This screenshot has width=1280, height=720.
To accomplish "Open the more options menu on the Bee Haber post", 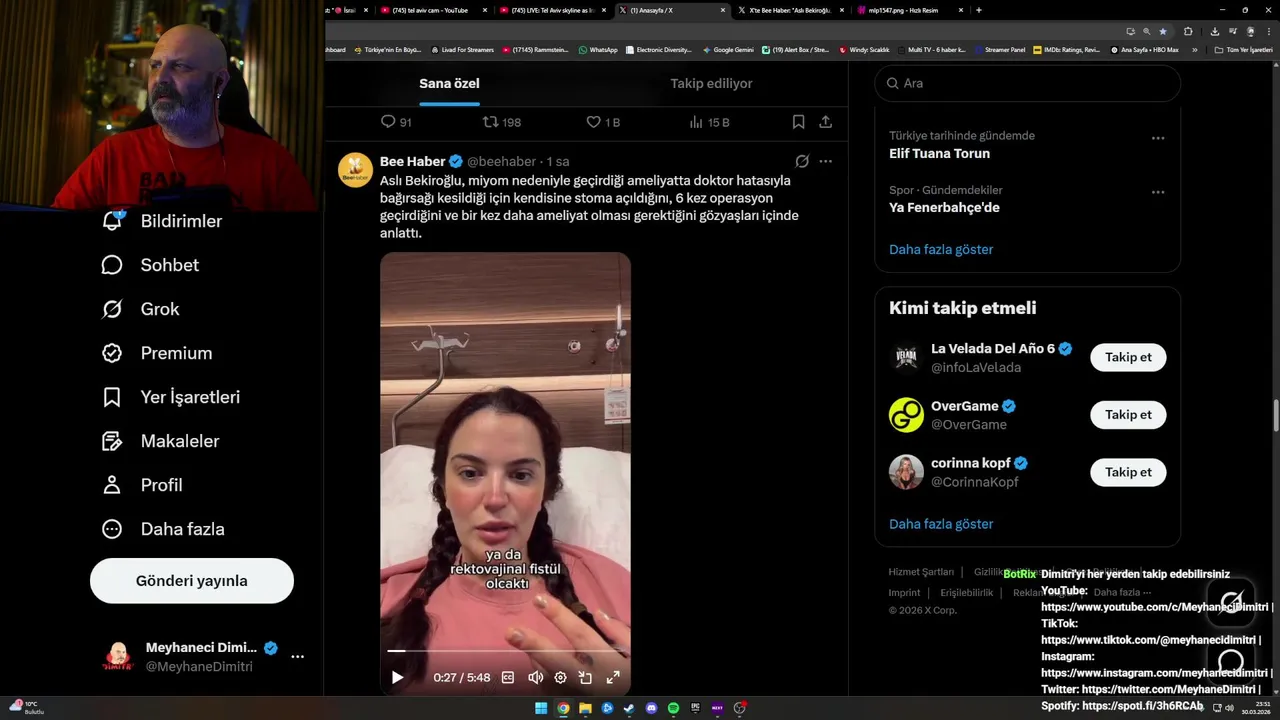I will pyautogui.click(x=826, y=161).
